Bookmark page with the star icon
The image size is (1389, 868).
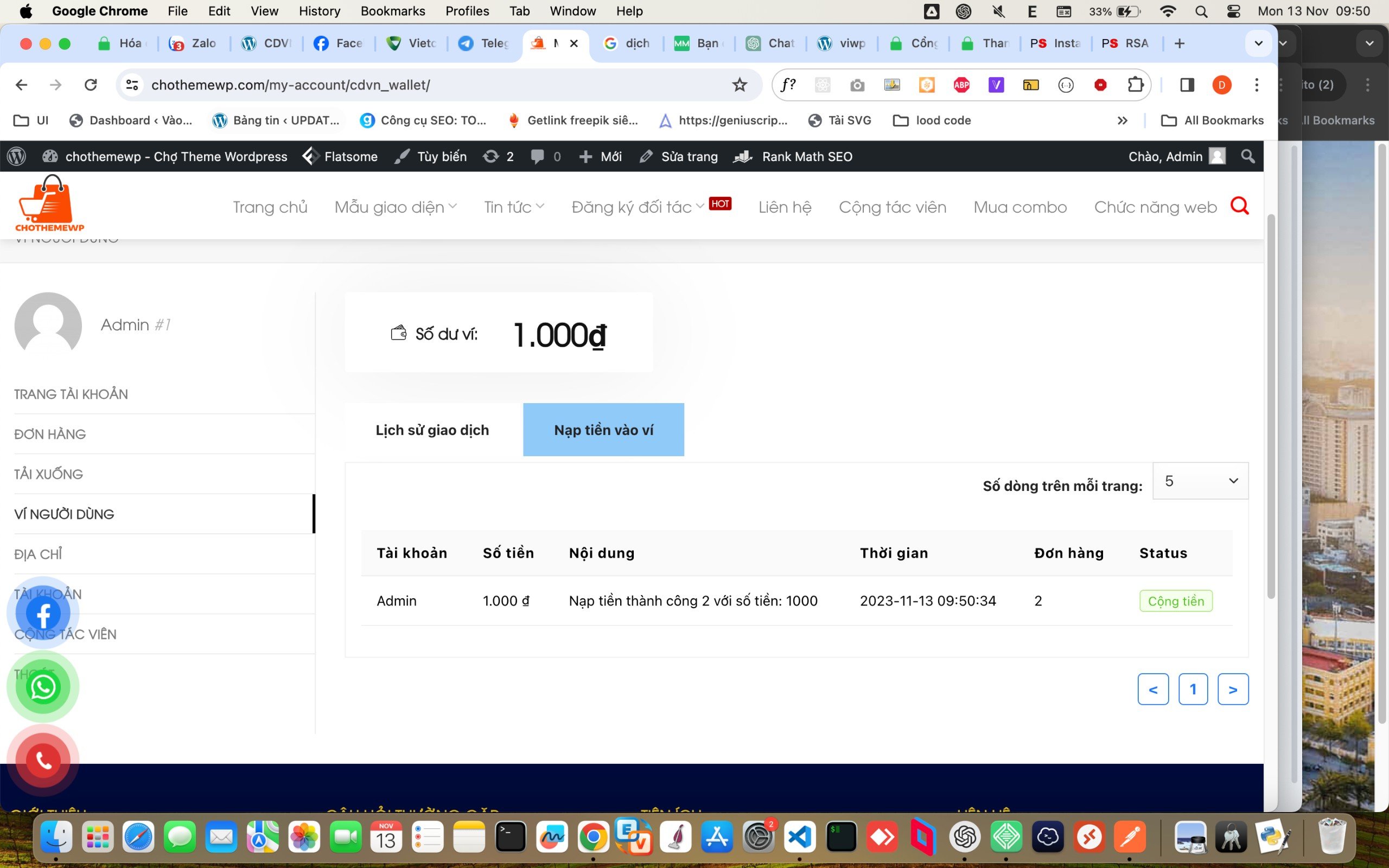[740, 85]
